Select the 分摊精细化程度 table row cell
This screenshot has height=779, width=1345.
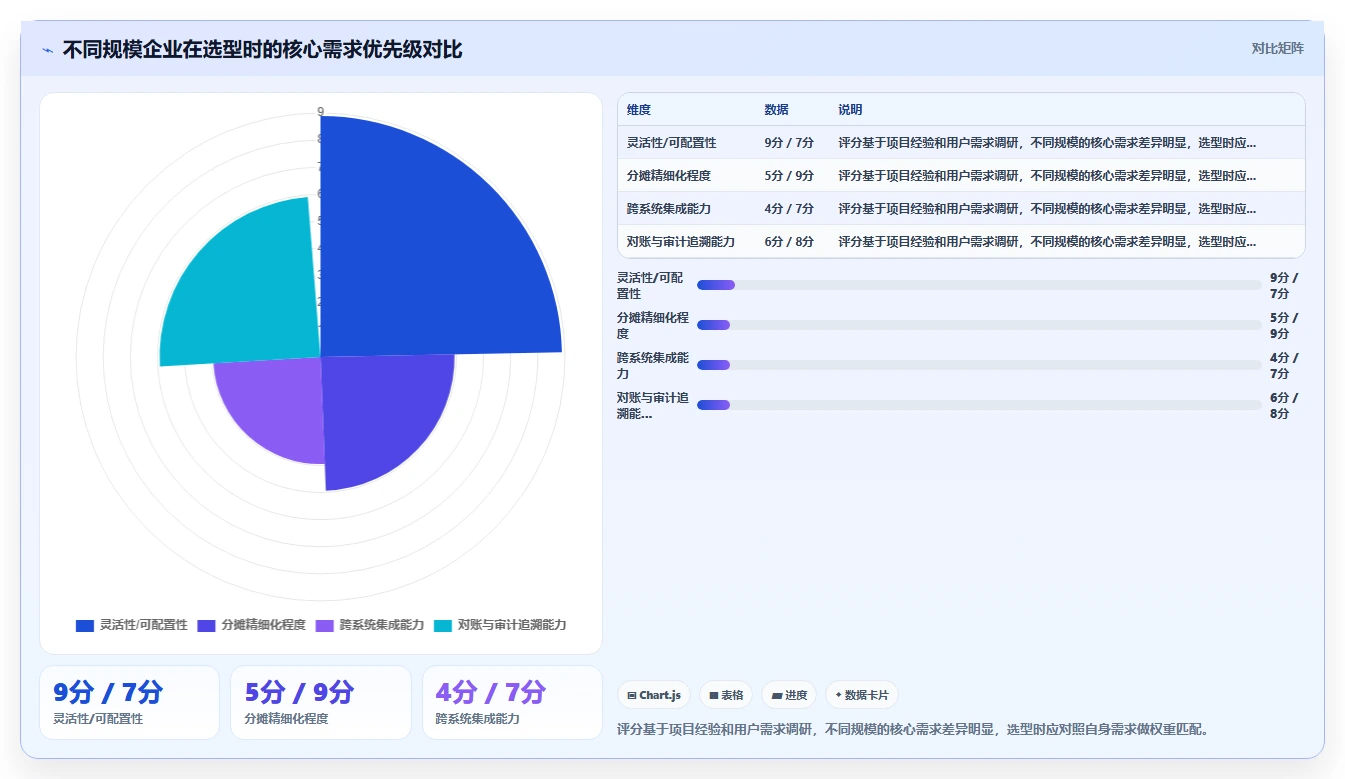(668, 176)
